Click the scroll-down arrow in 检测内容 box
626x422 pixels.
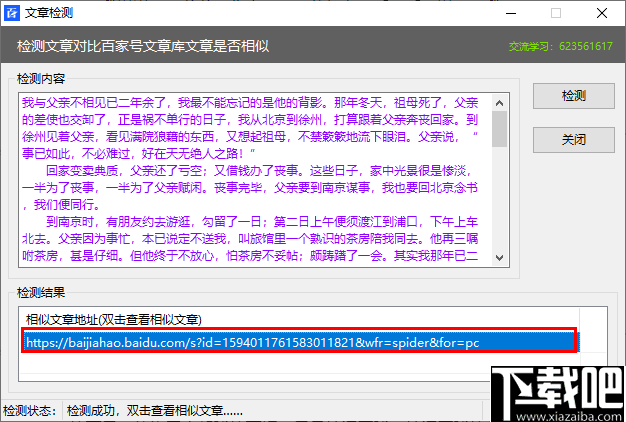point(499,258)
